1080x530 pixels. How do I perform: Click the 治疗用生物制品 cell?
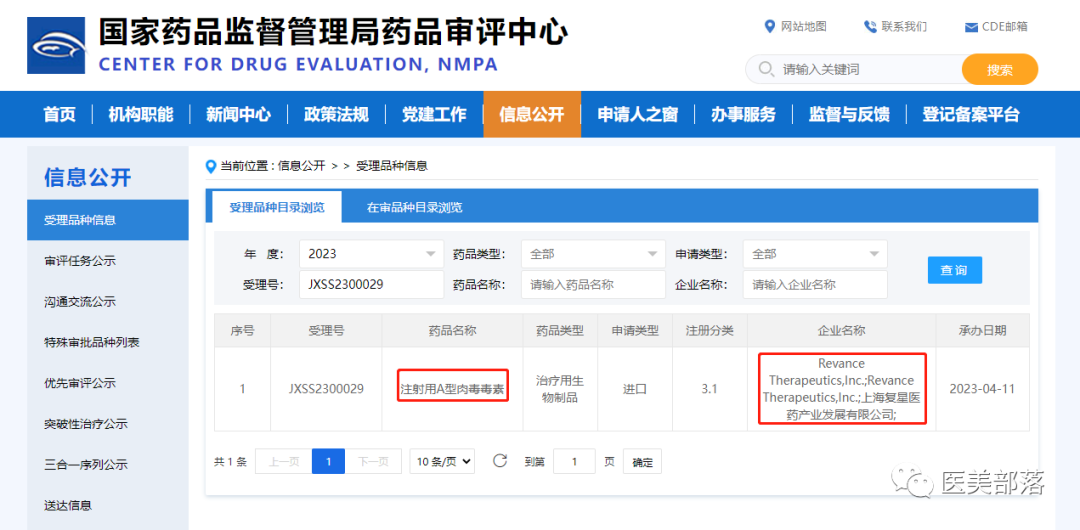[x=560, y=389]
